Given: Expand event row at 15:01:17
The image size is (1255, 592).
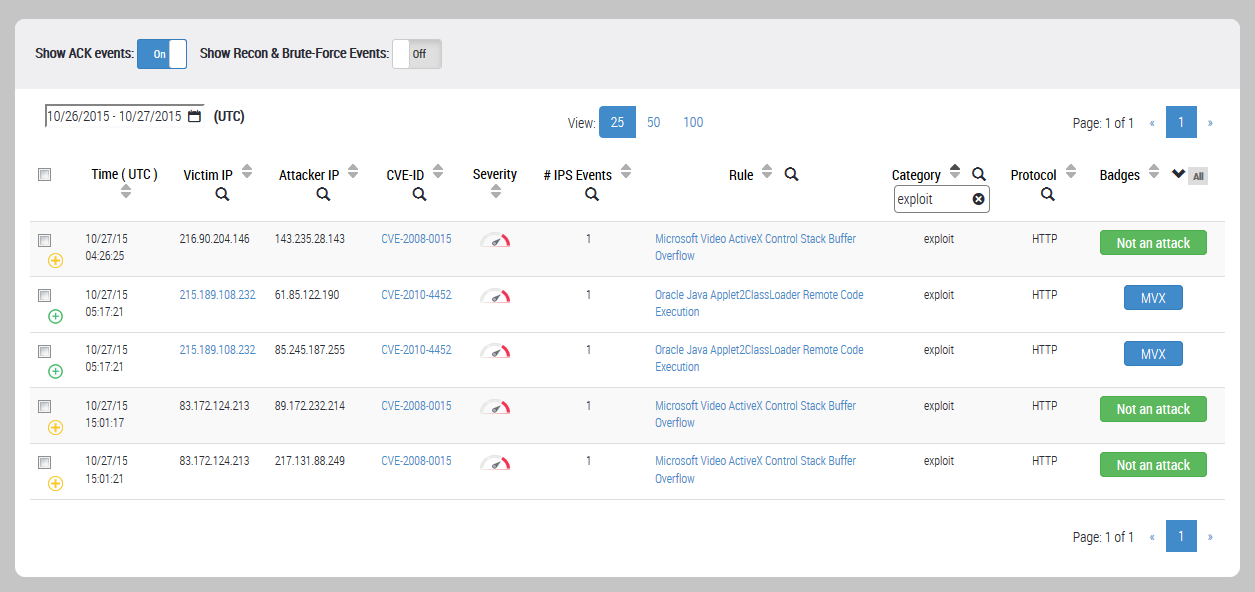Looking at the screenshot, I should [x=55, y=427].
